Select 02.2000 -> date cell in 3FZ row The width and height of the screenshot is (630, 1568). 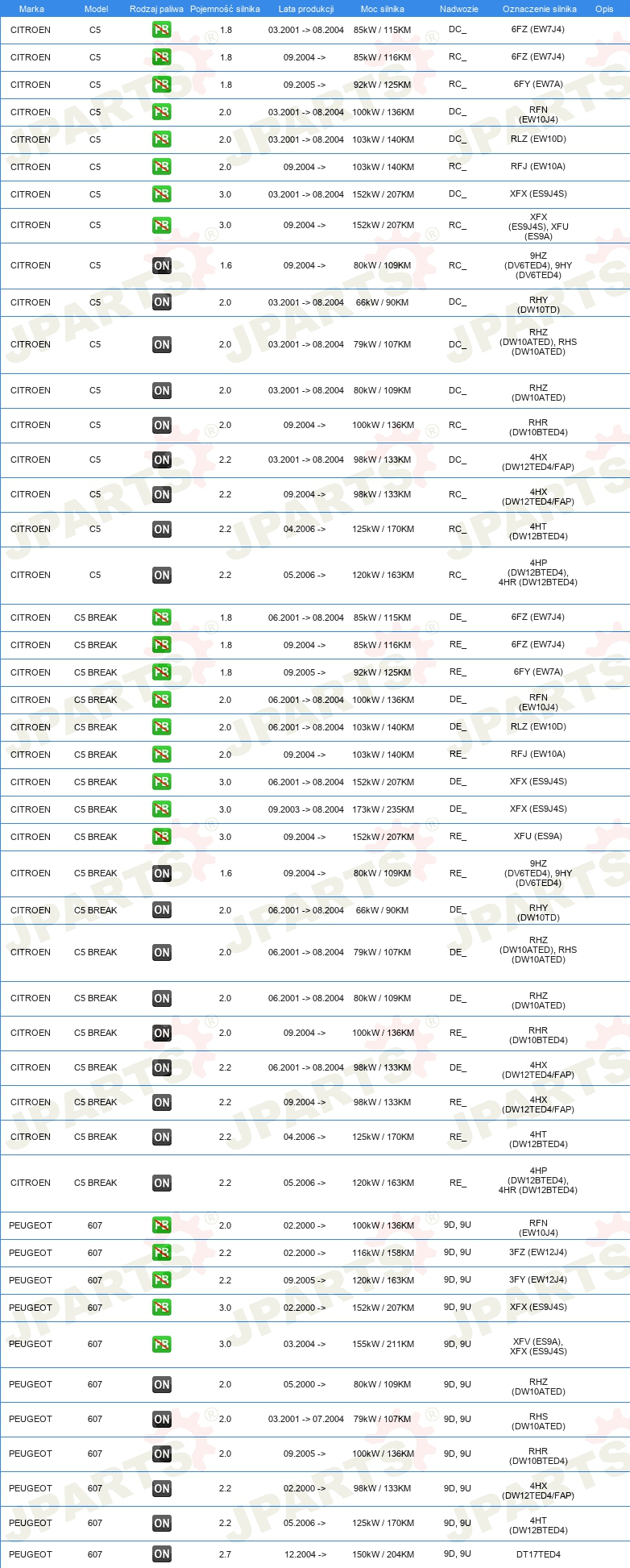click(305, 1253)
